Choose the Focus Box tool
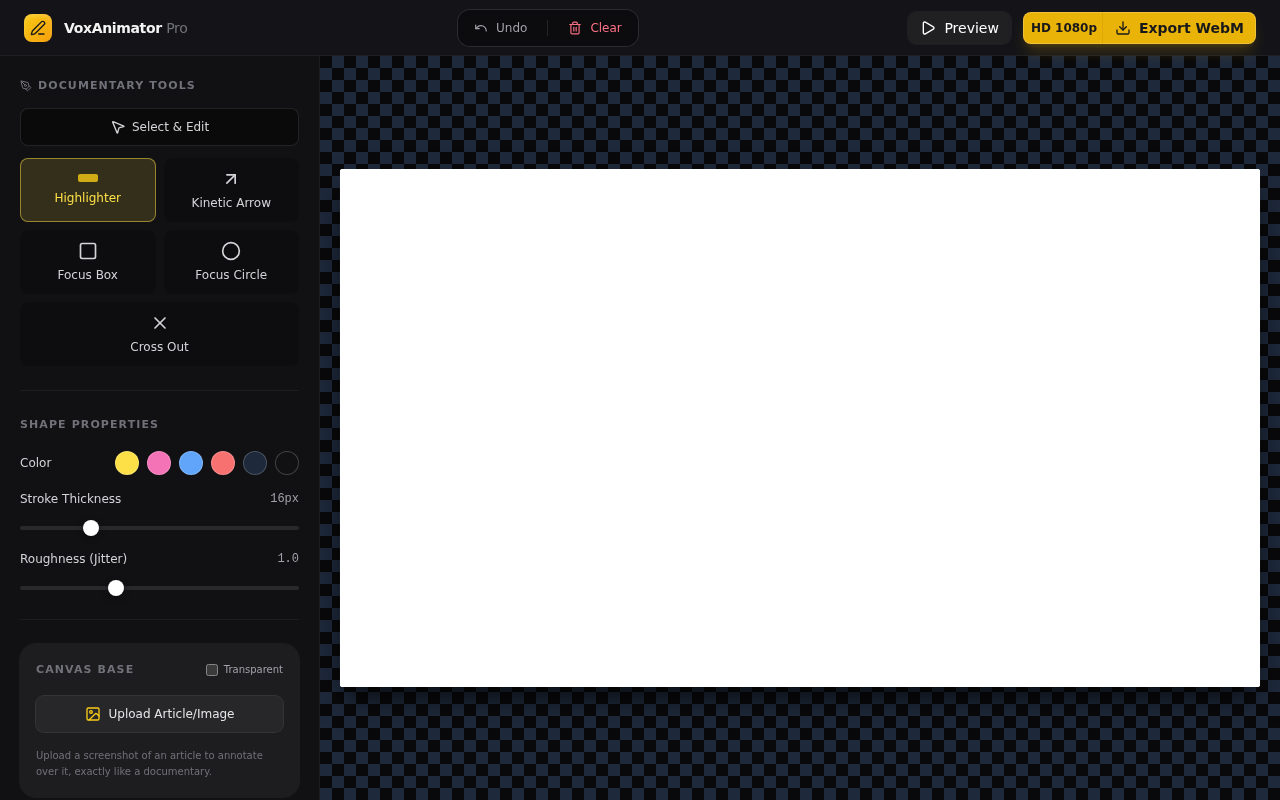Screen dimensions: 1280x800 88,262
